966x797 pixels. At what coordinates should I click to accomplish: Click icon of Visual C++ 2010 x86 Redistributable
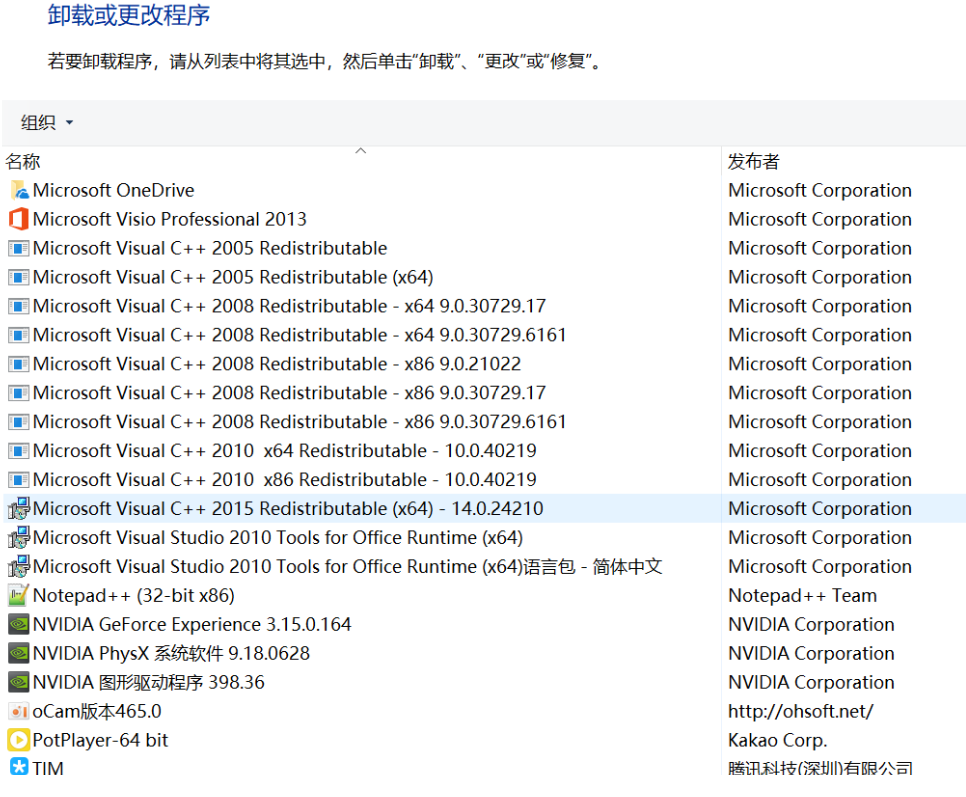[x=18, y=480]
